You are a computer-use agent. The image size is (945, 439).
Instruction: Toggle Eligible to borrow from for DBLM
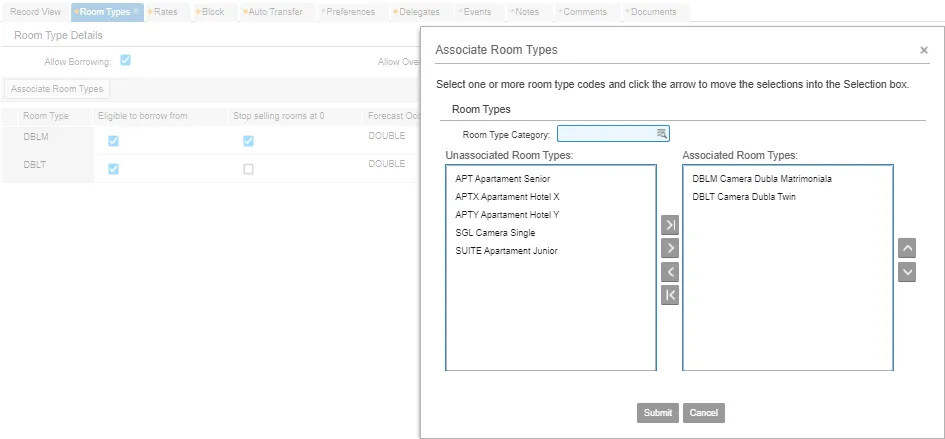click(113, 141)
